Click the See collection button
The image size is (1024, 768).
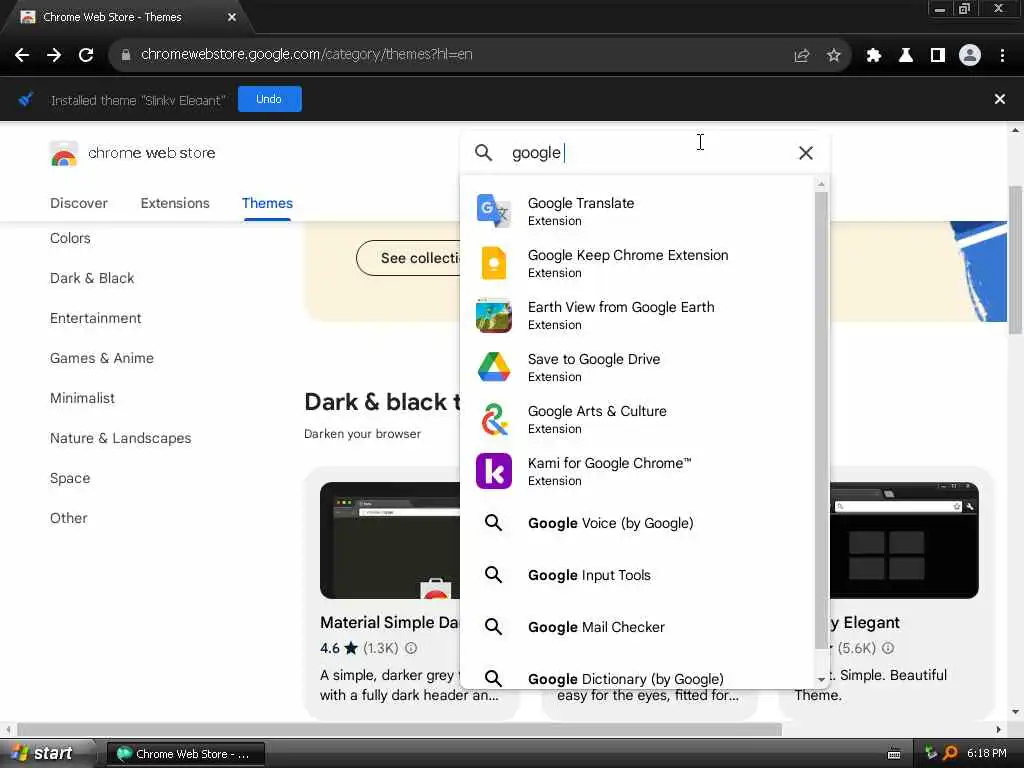409,258
